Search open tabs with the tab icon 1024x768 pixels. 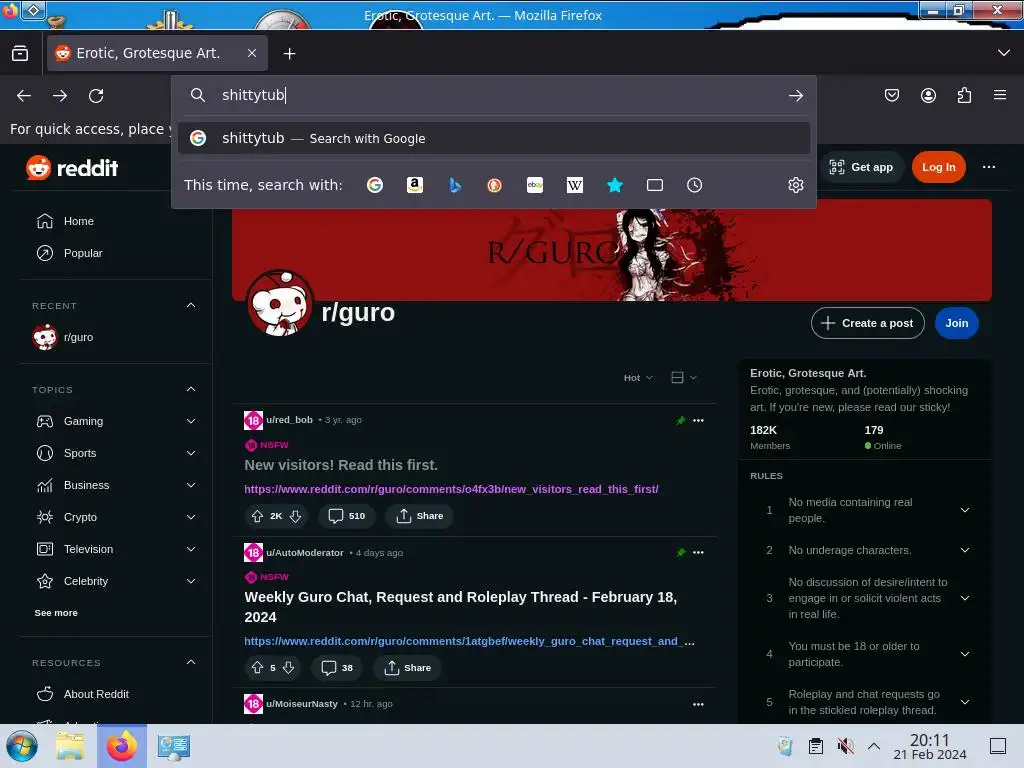click(x=654, y=185)
